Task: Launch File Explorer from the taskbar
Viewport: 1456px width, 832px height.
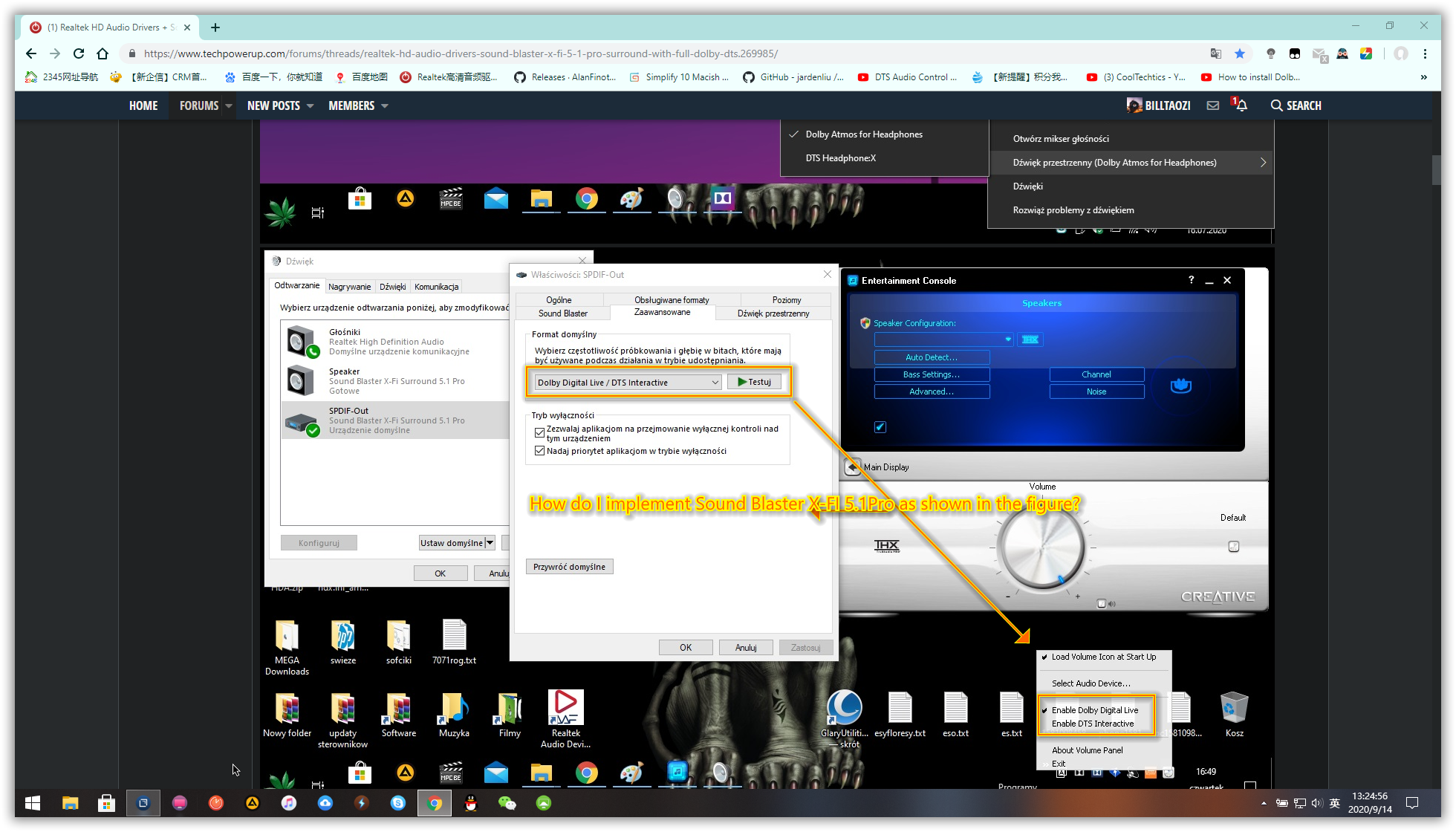Action: pyautogui.click(x=70, y=803)
